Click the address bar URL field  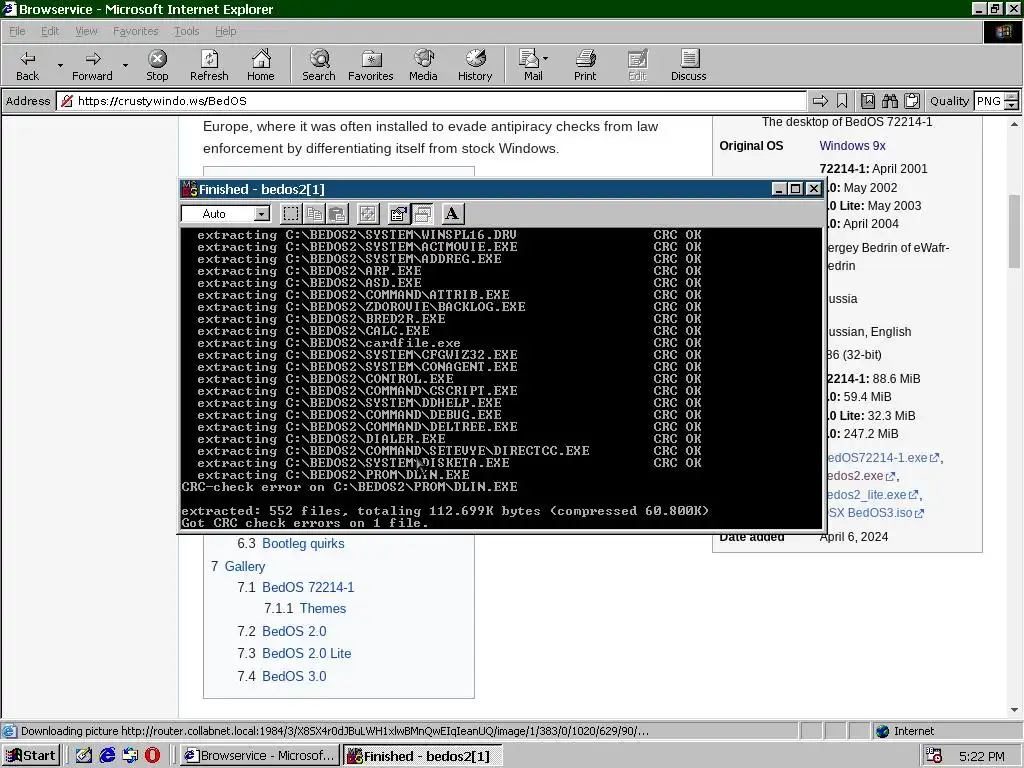431,101
